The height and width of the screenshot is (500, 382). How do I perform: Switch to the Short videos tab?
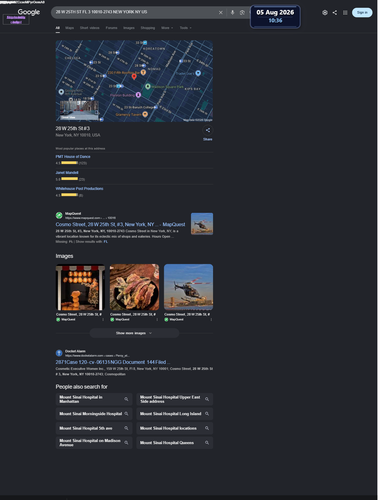tap(89, 28)
